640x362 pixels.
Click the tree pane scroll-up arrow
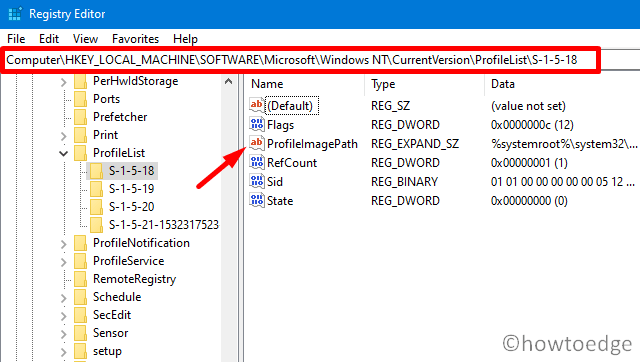(x=228, y=82)
